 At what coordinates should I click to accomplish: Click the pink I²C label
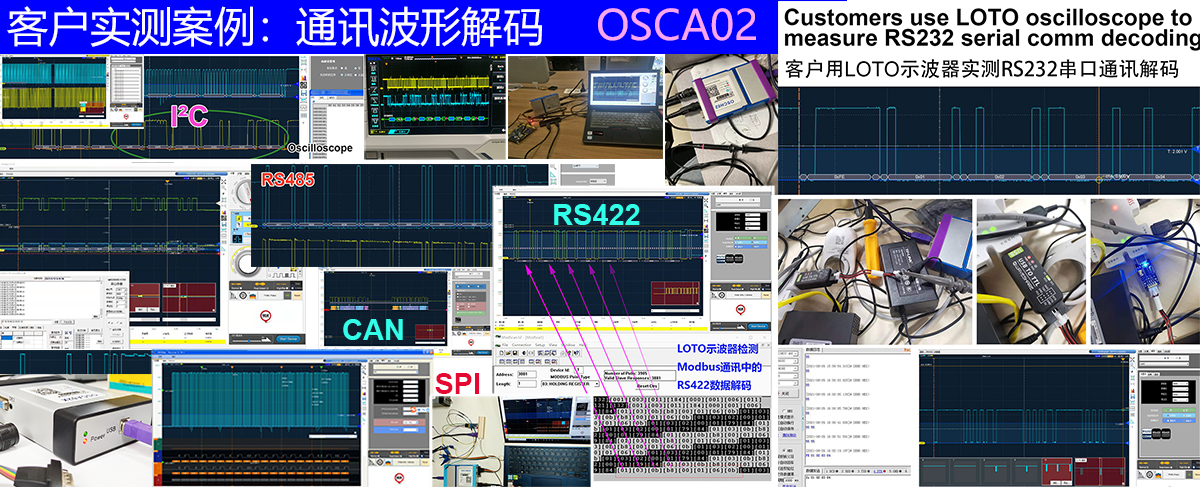coord(190,115)
